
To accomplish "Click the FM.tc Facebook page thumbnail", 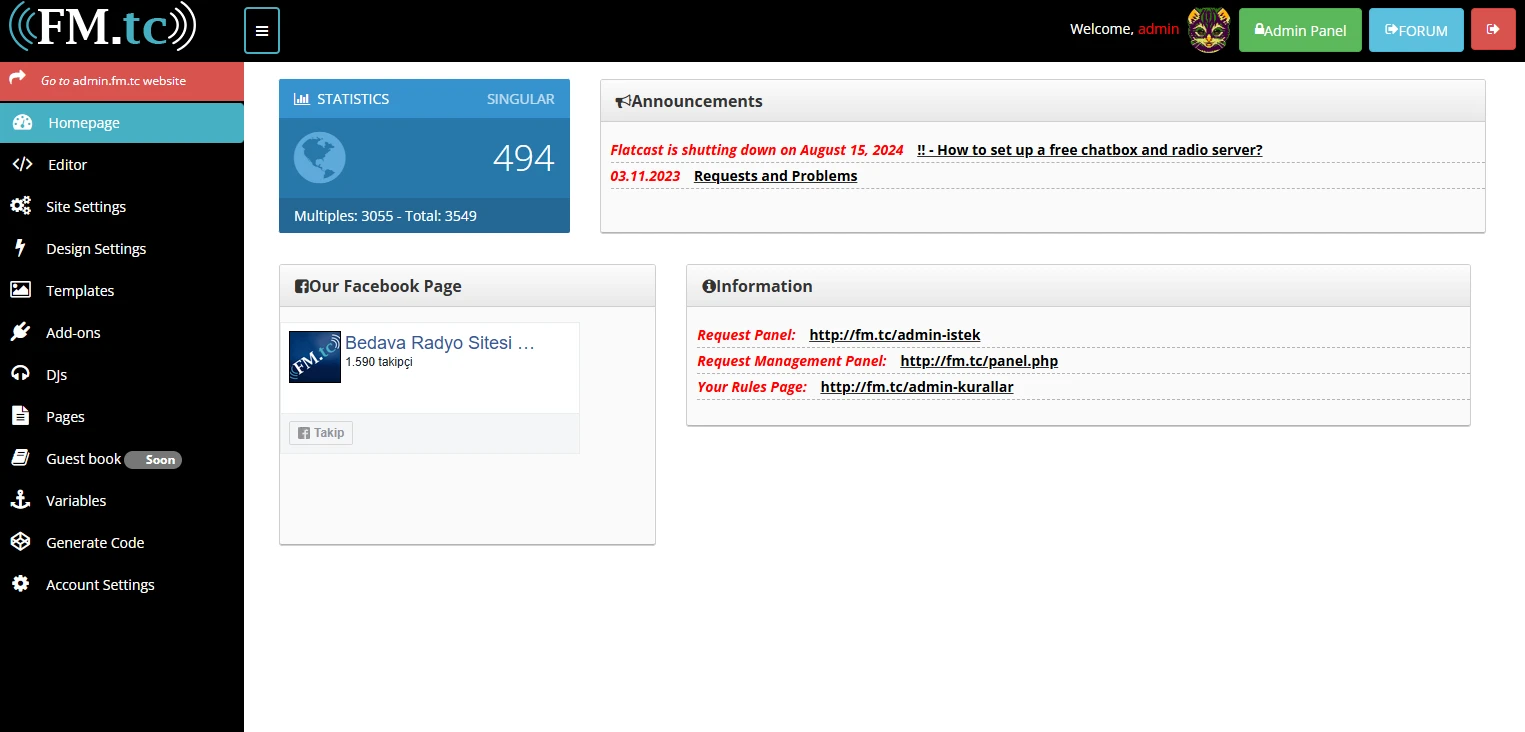I will pos(315,357).
